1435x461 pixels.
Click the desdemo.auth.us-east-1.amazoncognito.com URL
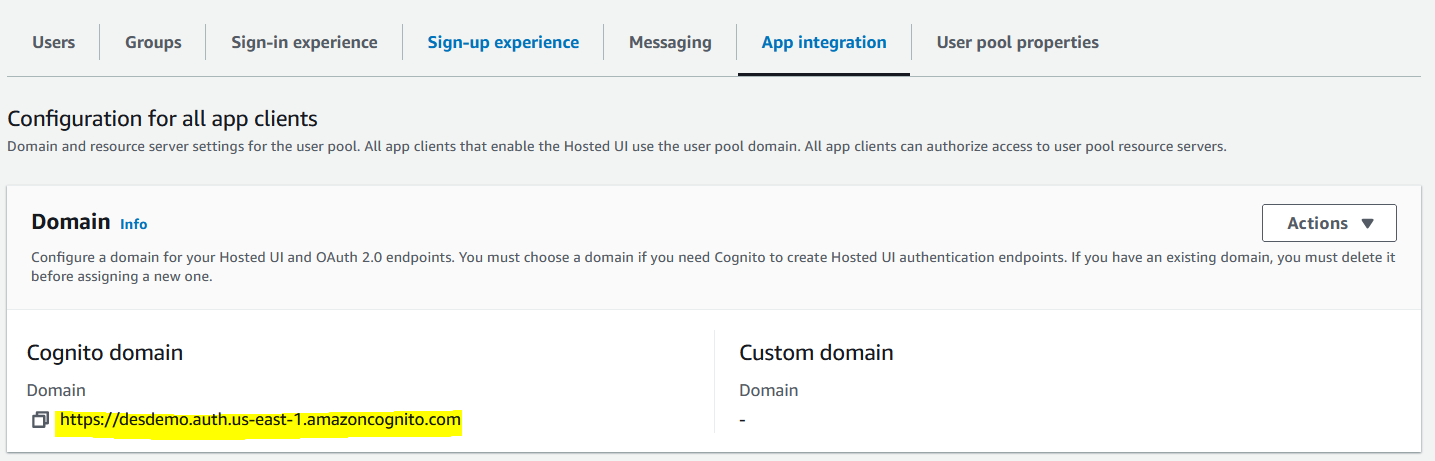click(x=260, y=420)
